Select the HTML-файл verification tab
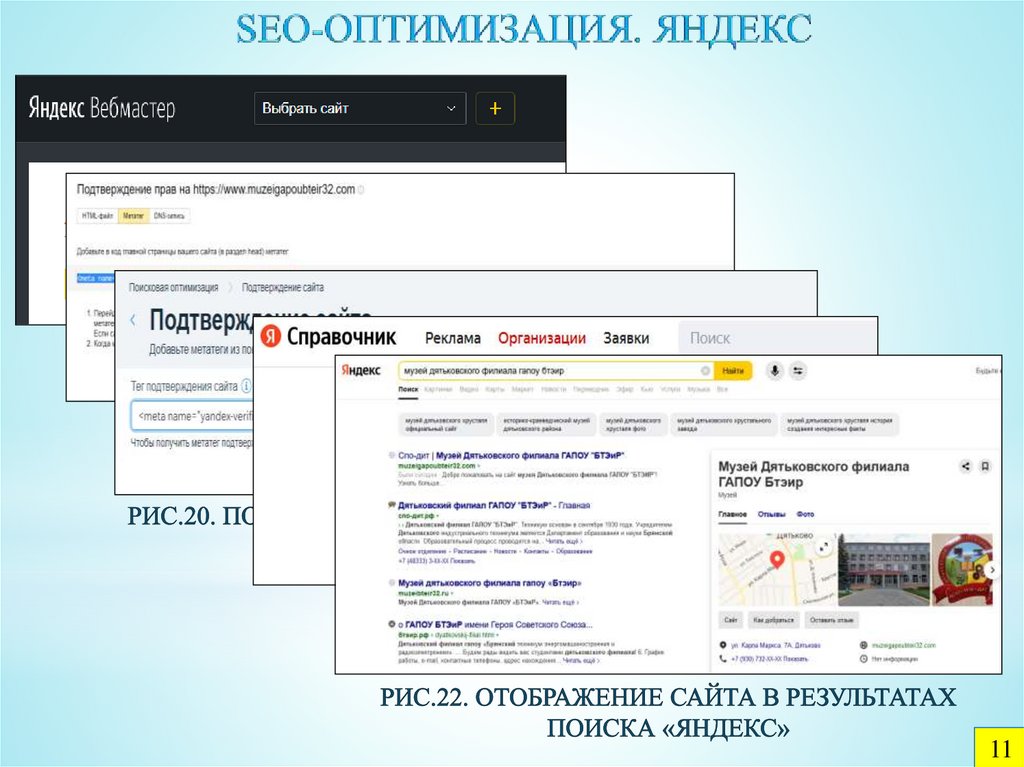The width and height of the screenshot is (1024, 767). 97,216
